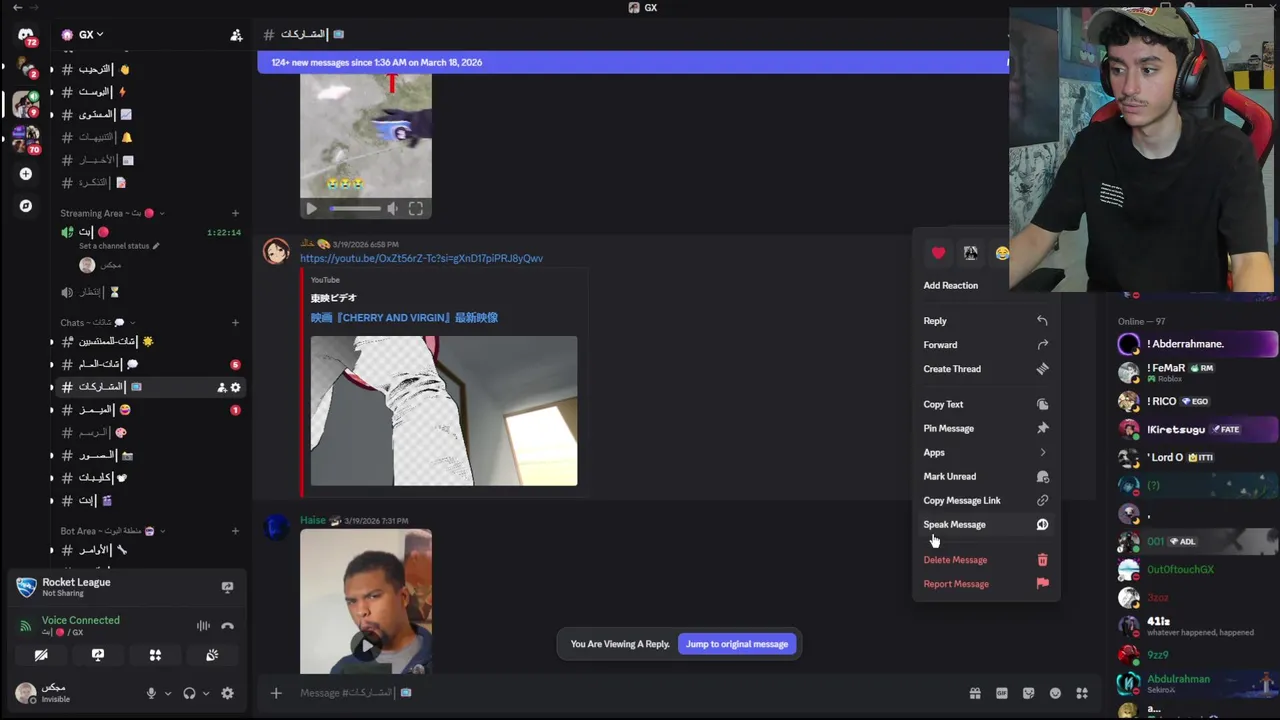Open the discover servers compass icon
Screen dimensions: 1280x720
(x=26, y=206)
